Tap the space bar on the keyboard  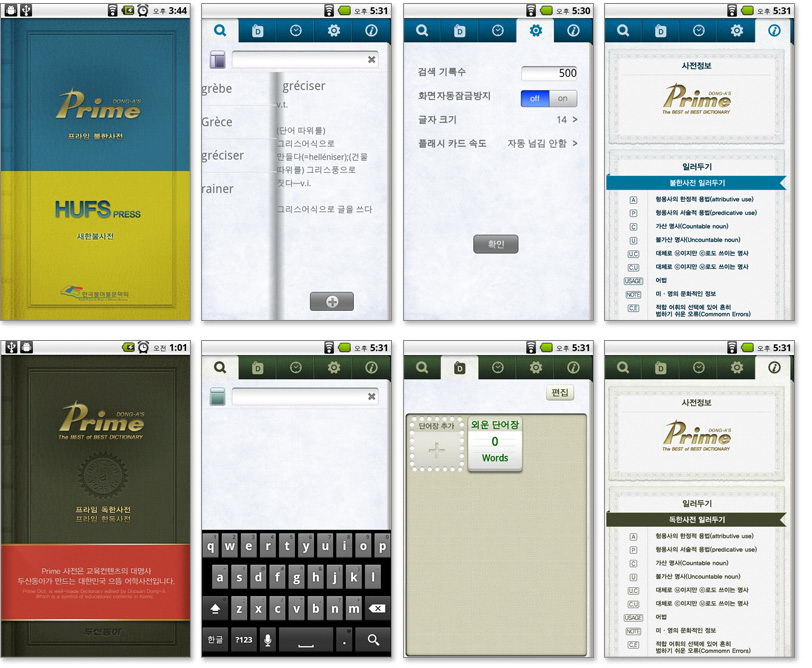(306, 640)
